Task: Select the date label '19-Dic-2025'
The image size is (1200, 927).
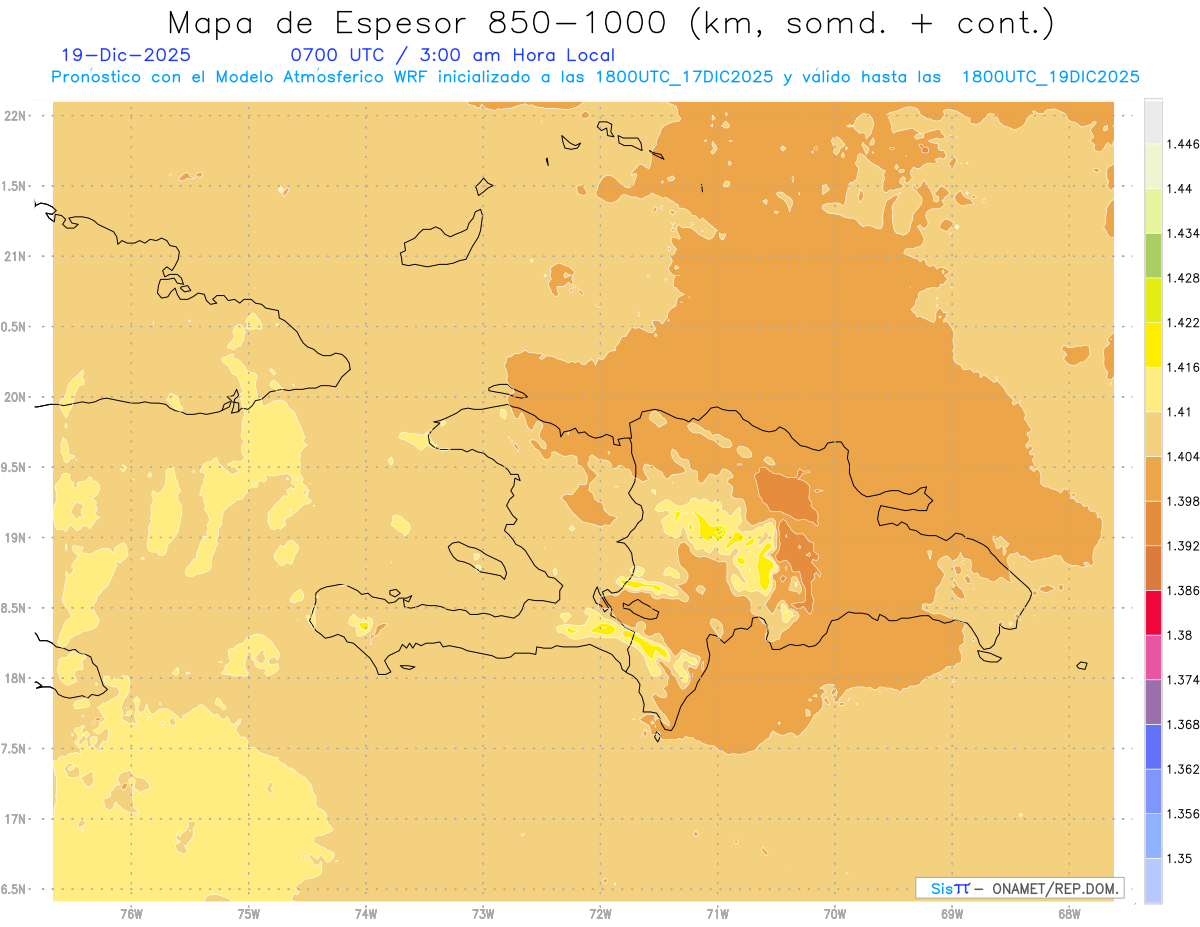Action: pyautogui.click(x=126, y=56)
